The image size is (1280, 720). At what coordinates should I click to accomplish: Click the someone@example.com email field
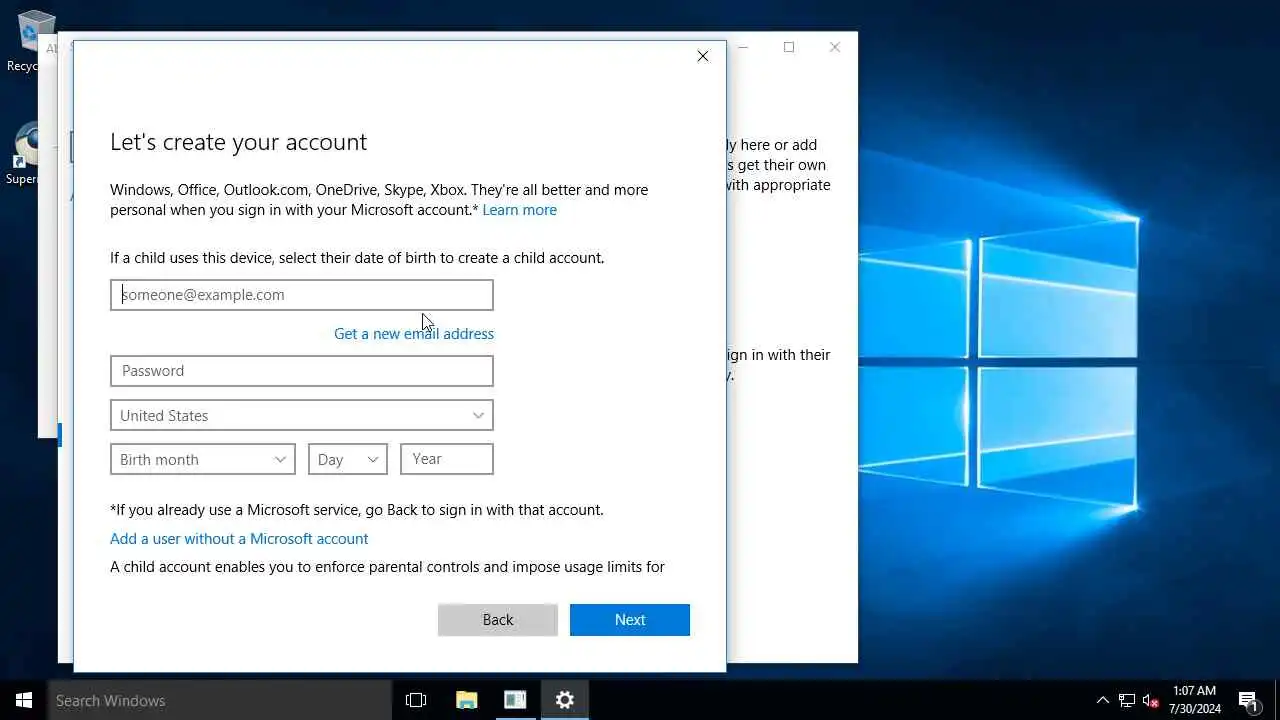tap(302, 295)
